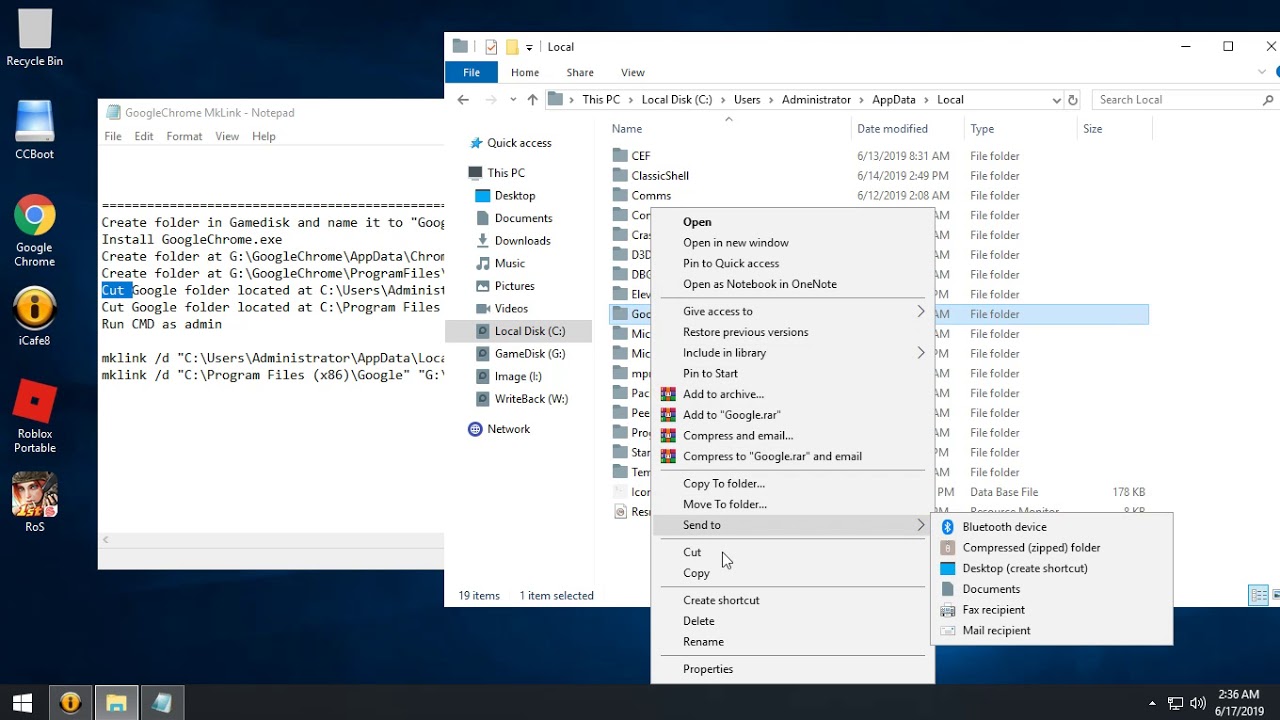The image size is (1280, 720).
Task: Go up one folder level in Explorer
Action: pos(532,99)
